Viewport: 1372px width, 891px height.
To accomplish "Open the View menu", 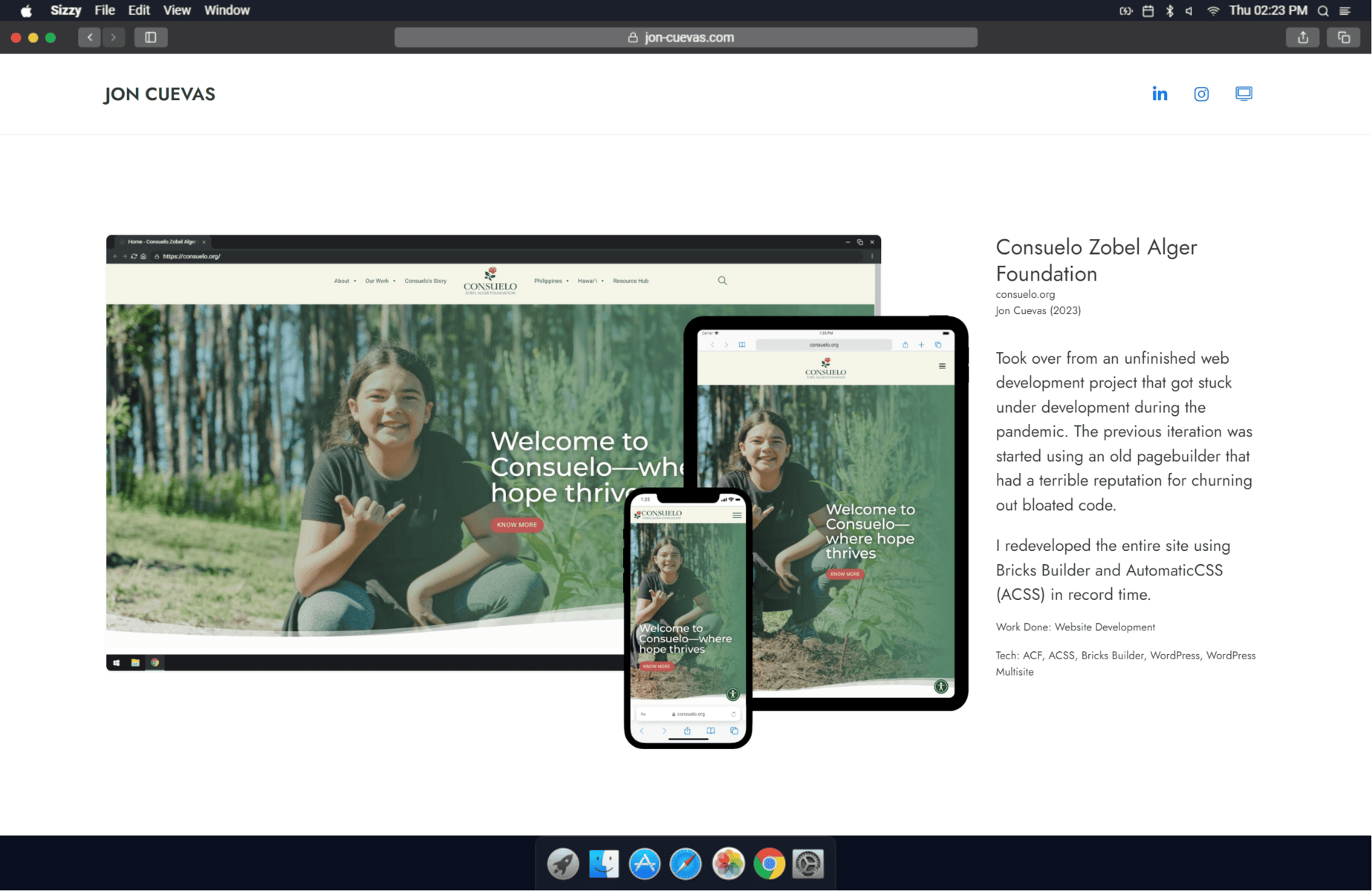I will [177, 10].
